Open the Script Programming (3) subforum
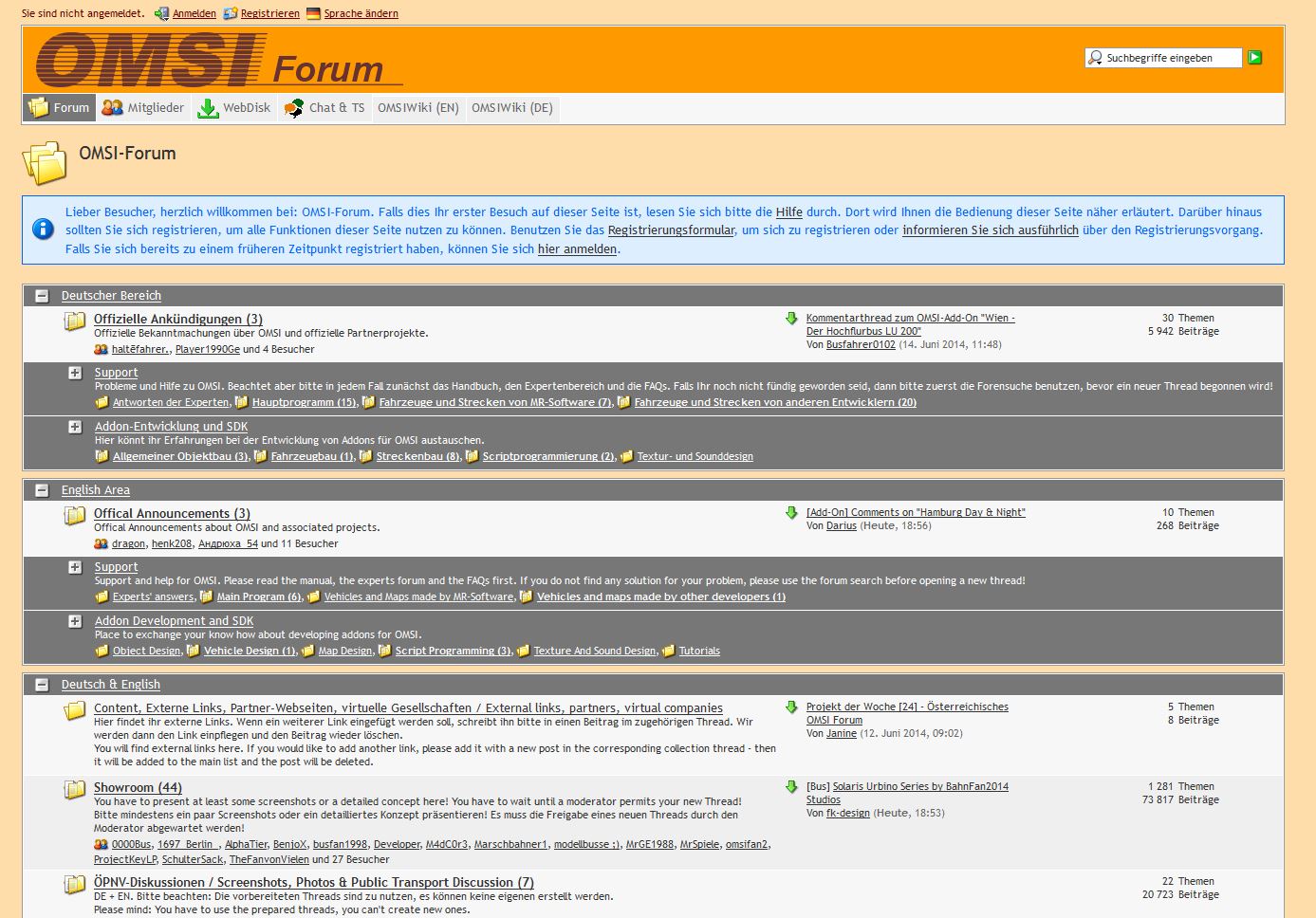1316x918 pixels. 454,651
